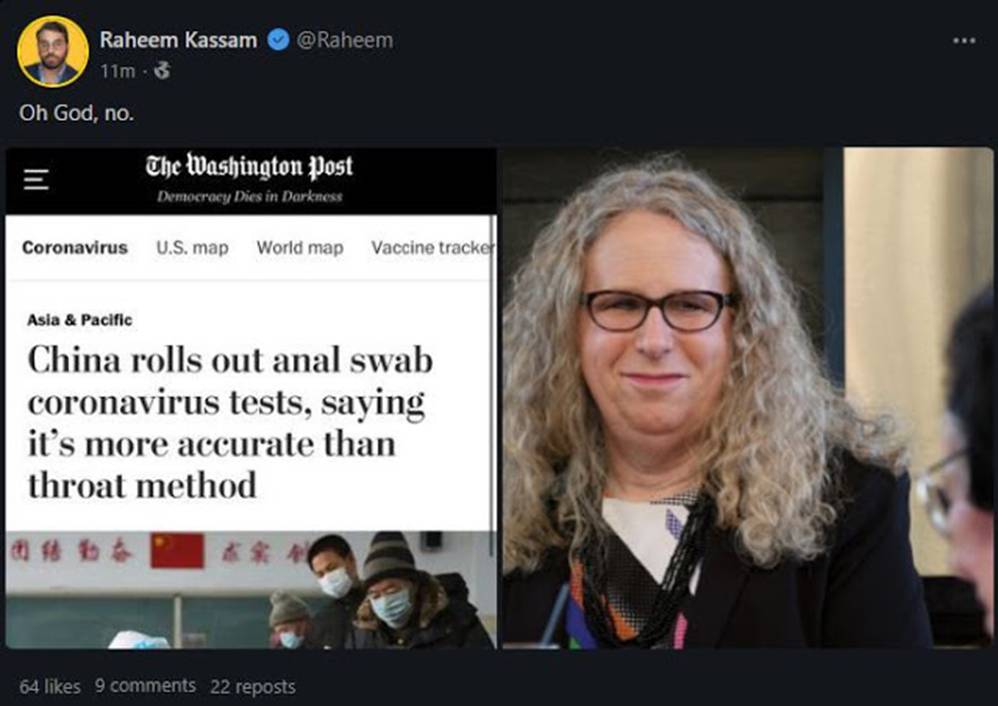
Task: Open Raheem Kassam's profile avatar
Action: (53, 51)
